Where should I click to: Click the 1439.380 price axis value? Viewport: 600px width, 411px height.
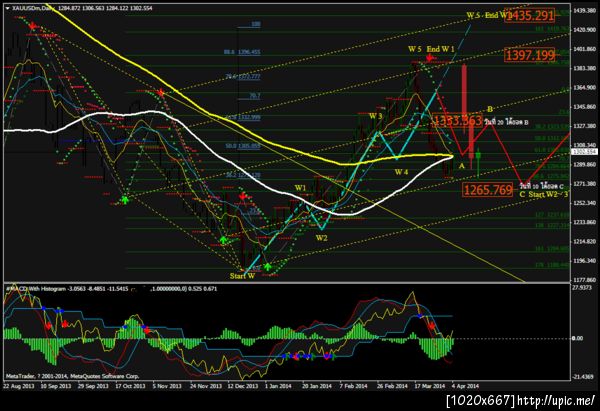pos(584,10)
